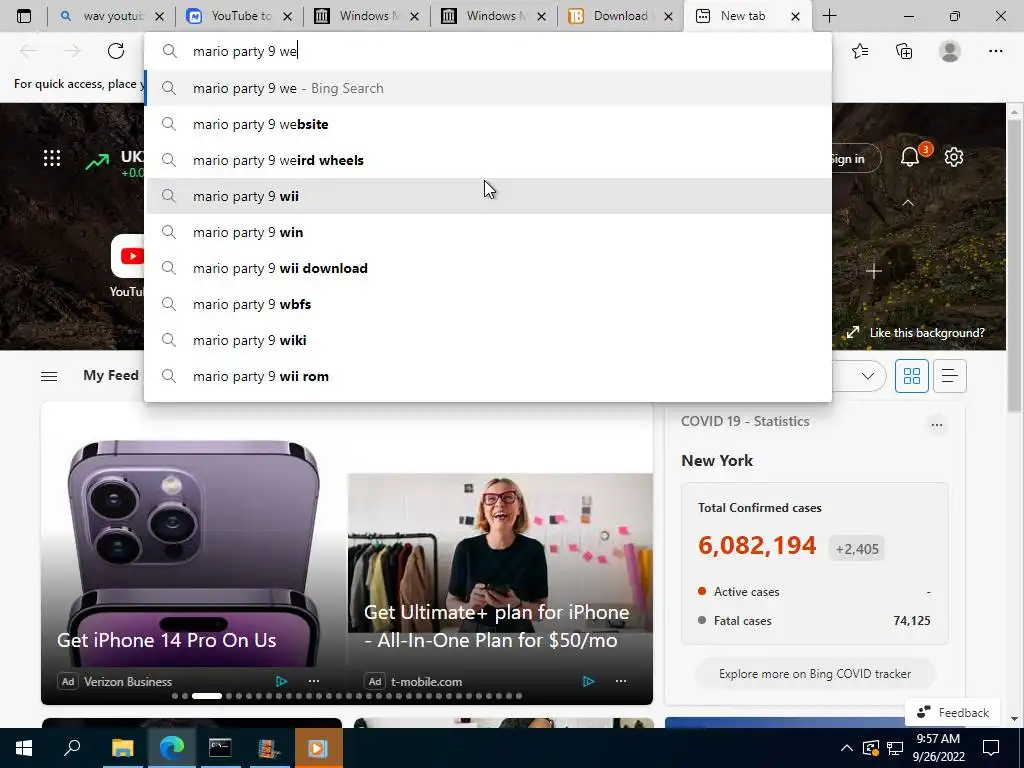The height and width of the screenshot is (768, 1024).
Task: Open taskbar search magnifier
Action: click(72, 748)
